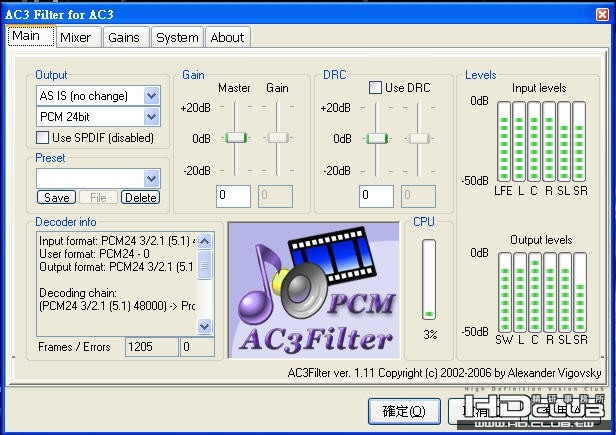This screenshot has height=435, width=616.
Task: Click the Decoder info scrollbar thumb
Action: click(x=205, y=265)
